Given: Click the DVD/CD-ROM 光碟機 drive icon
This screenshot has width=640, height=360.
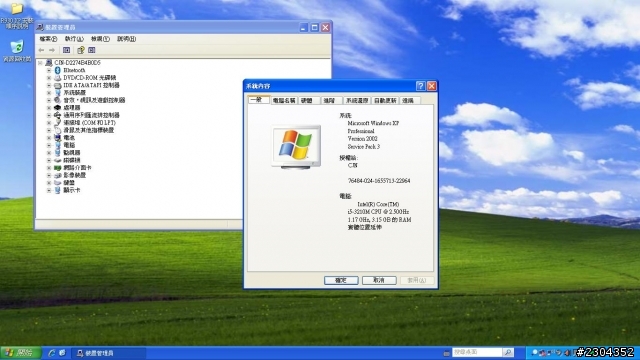Looking at the screenshot, I should (x=58, y=78).
